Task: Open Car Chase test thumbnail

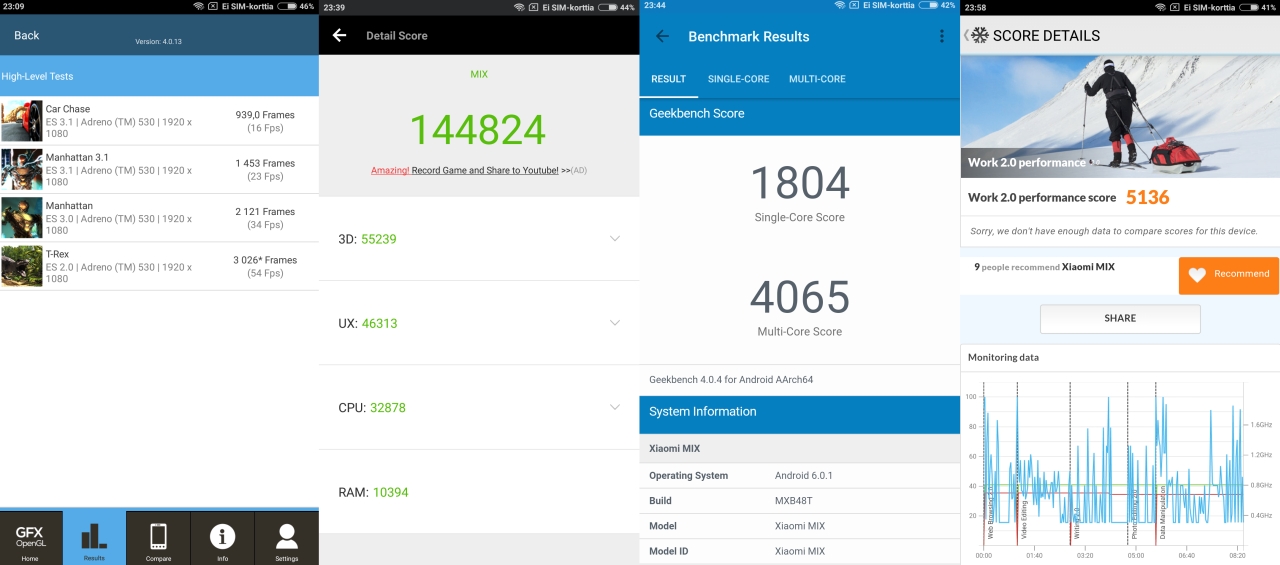Action: (22, 121)
